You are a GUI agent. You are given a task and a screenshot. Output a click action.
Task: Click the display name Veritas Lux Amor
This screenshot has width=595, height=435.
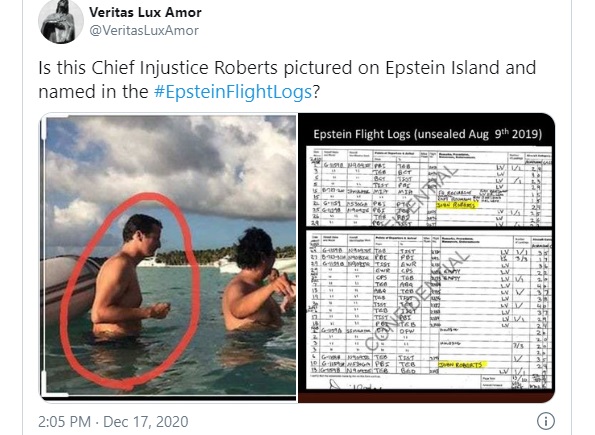pyautogui.click(x=145, y=12)
